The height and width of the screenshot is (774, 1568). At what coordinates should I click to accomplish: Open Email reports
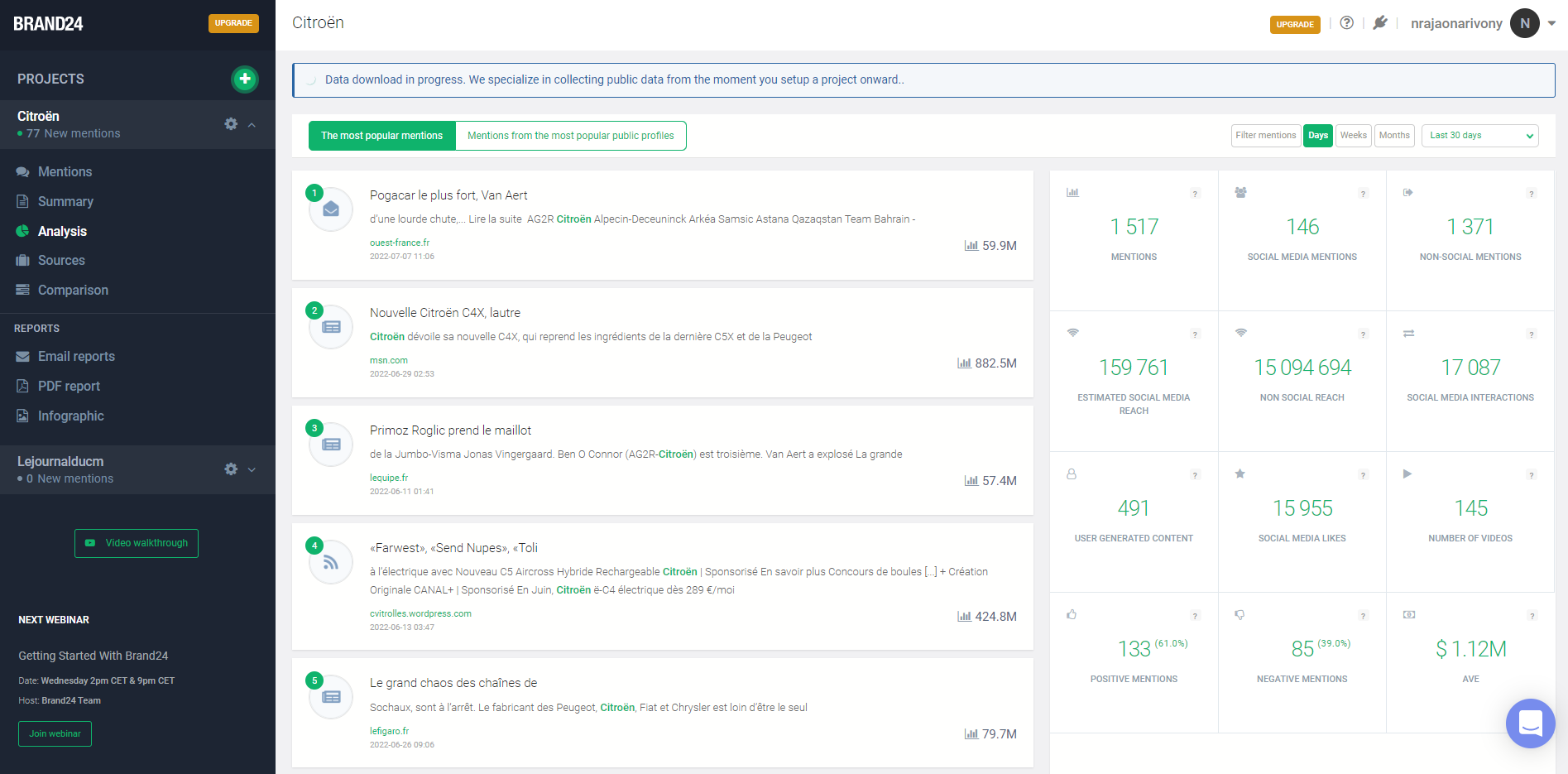[76, 356]
